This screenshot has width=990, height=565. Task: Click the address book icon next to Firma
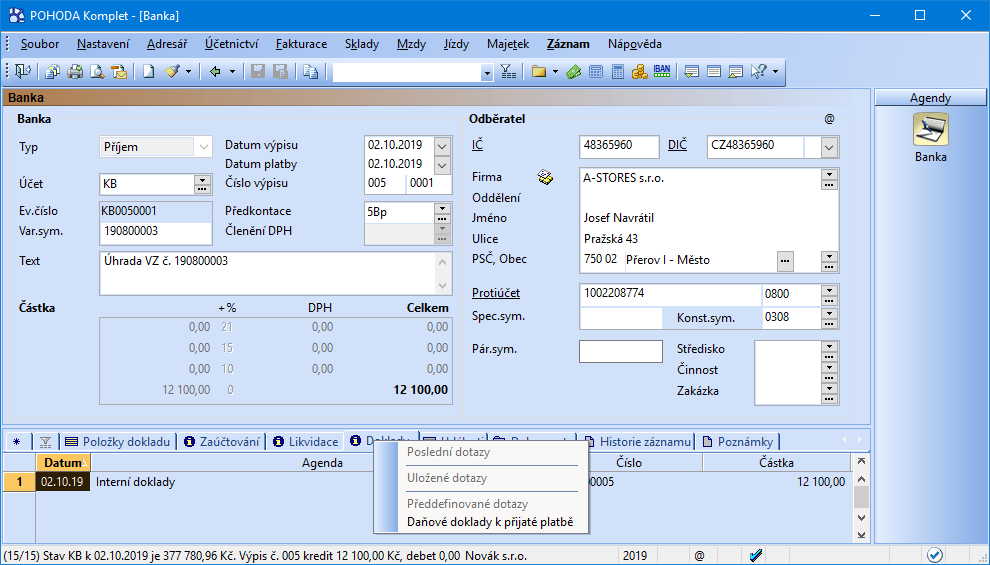point(545,177)
